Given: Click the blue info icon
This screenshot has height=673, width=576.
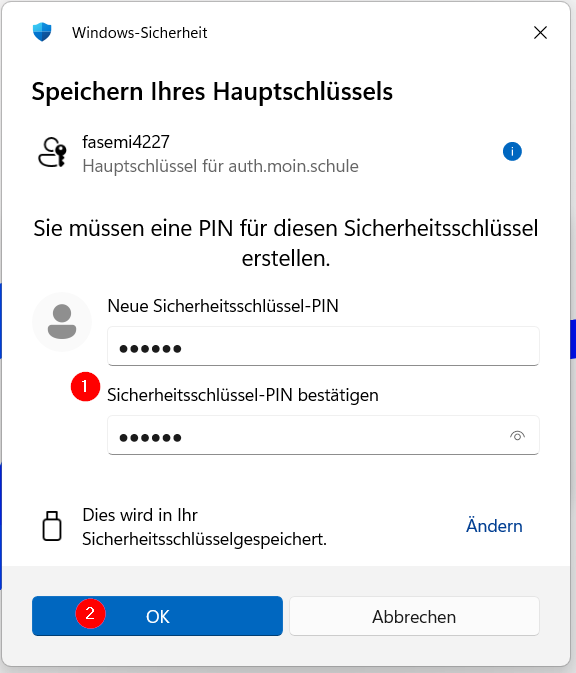Looking at the screenshot, I should (512, 152).
